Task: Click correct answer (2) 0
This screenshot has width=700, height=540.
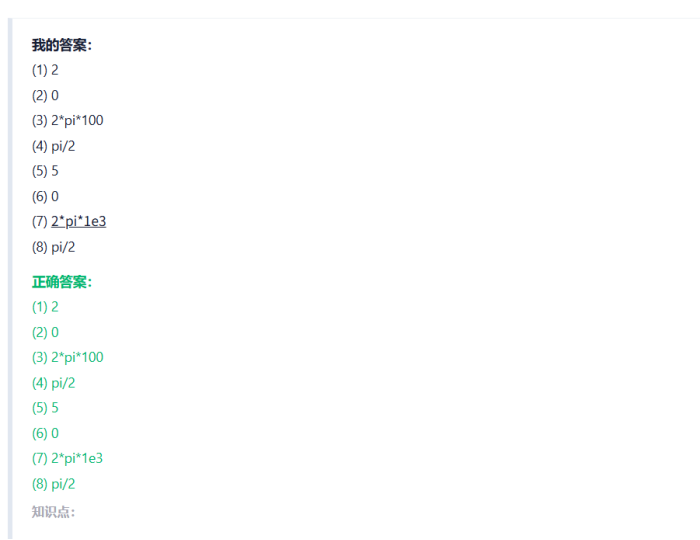Action: 45,332
